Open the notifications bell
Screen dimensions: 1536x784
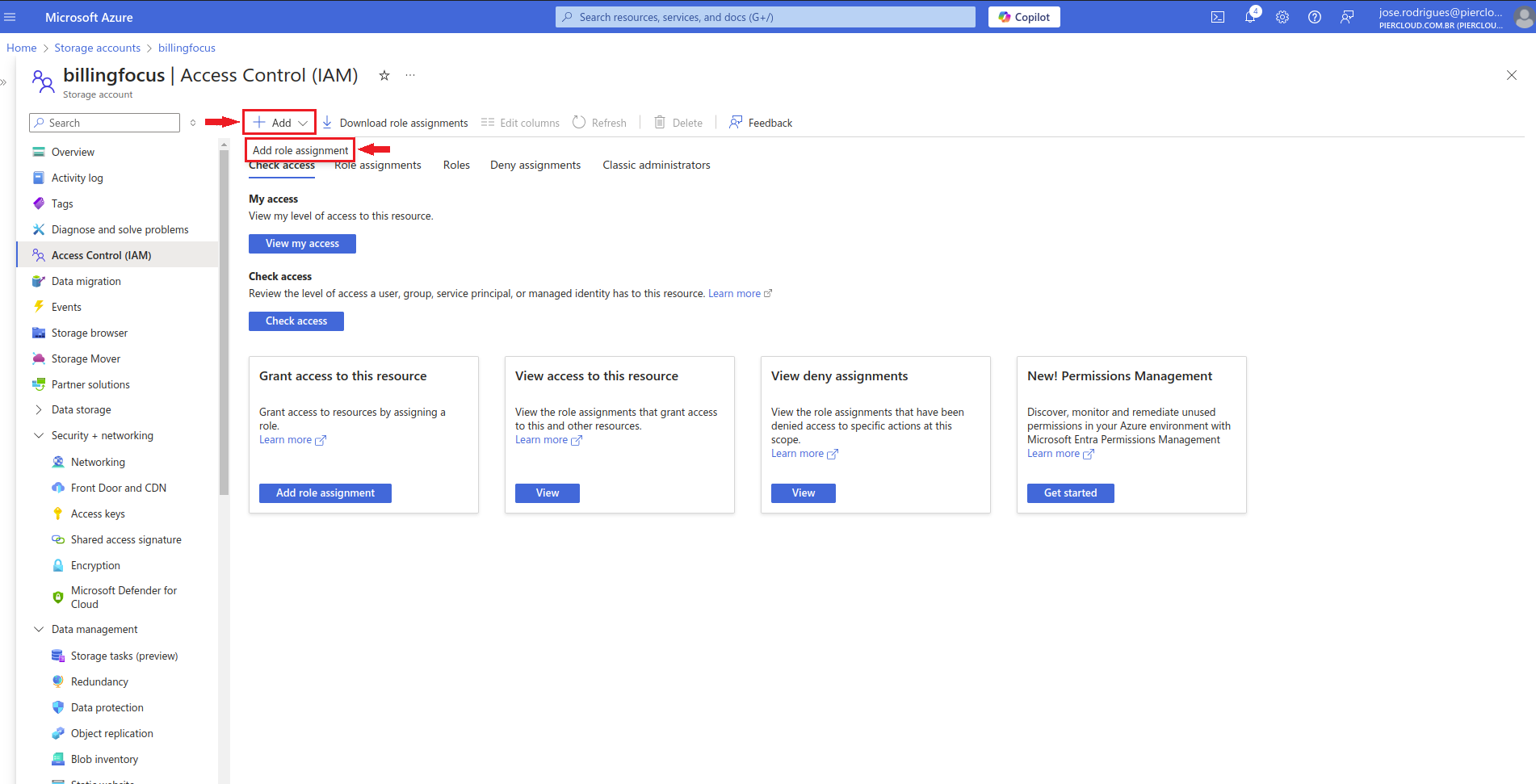pos(1250,17)
